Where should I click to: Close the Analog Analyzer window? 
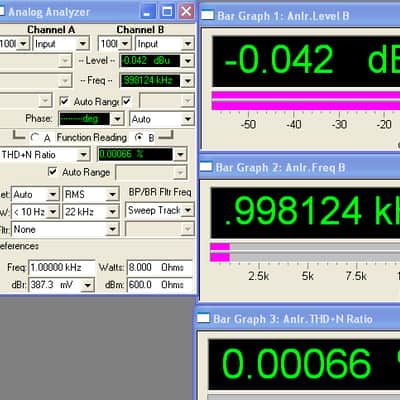(186, 12)
